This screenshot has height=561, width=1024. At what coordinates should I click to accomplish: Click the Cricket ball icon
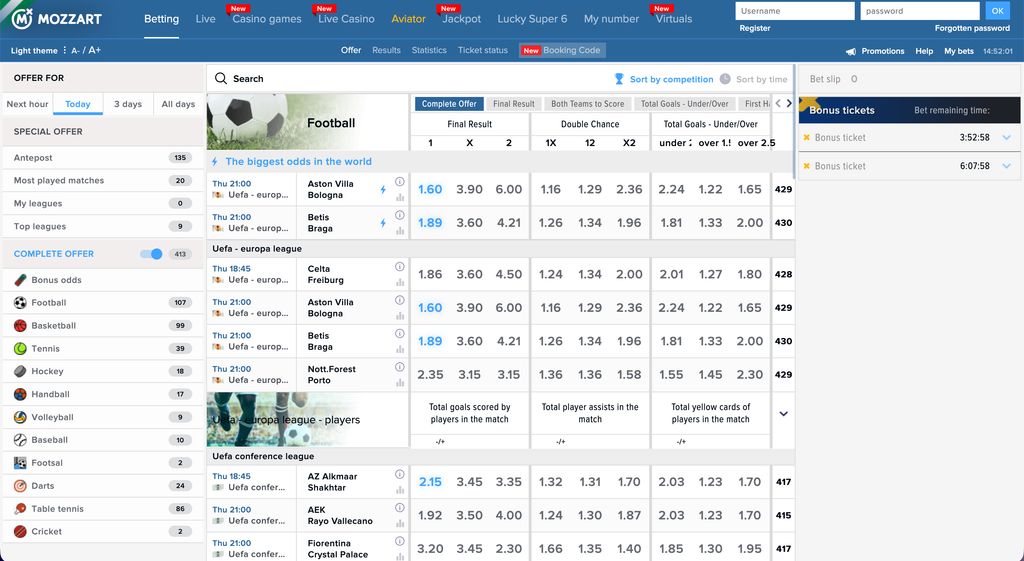[20, 531]
